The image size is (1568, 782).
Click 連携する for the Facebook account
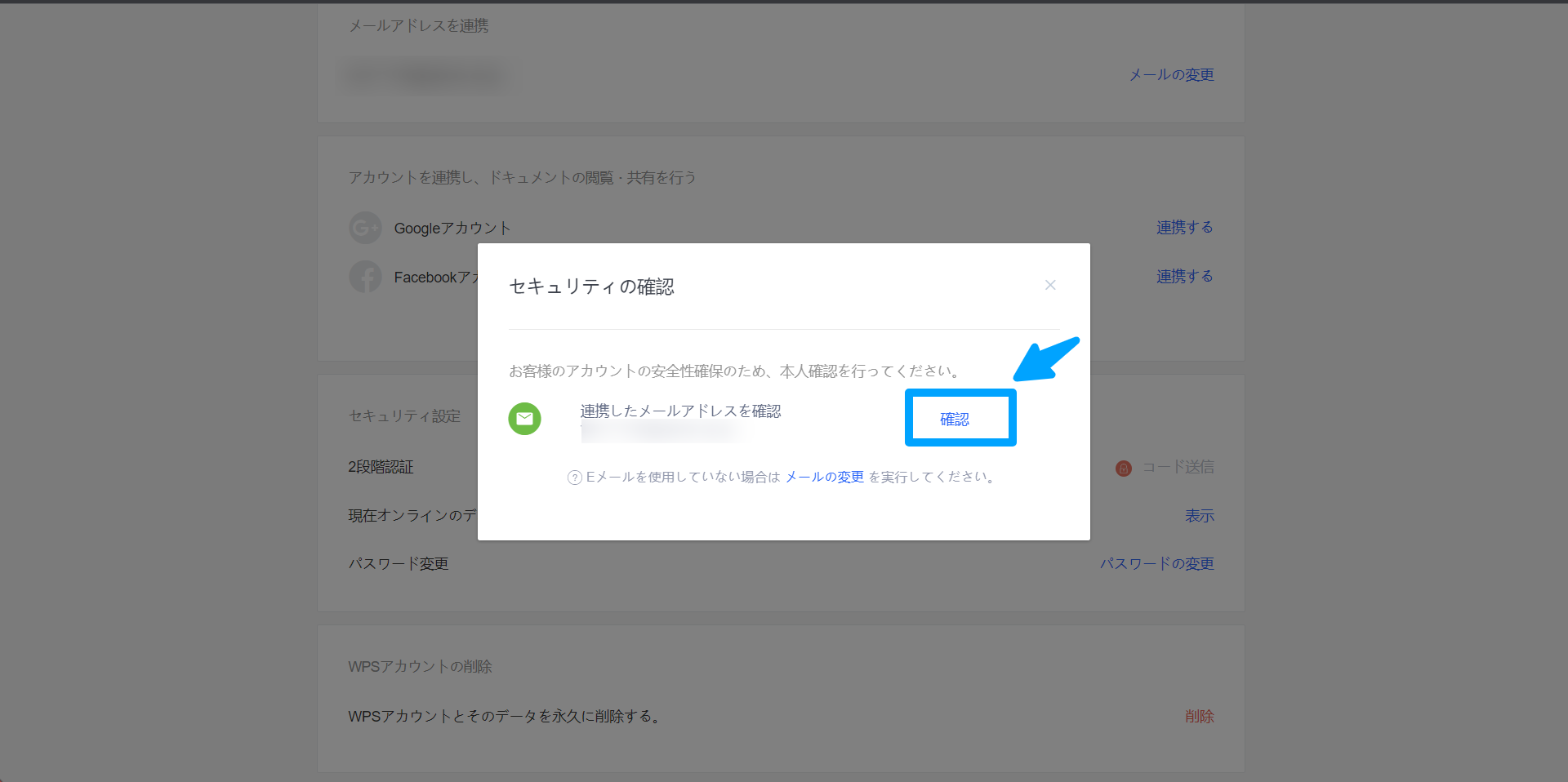click(1184, 276)
